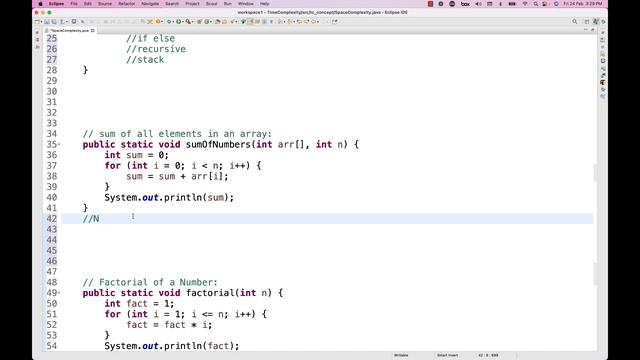Open the Search menu
The width and height of the screenshot is (640, 360).
pos(172,4)
